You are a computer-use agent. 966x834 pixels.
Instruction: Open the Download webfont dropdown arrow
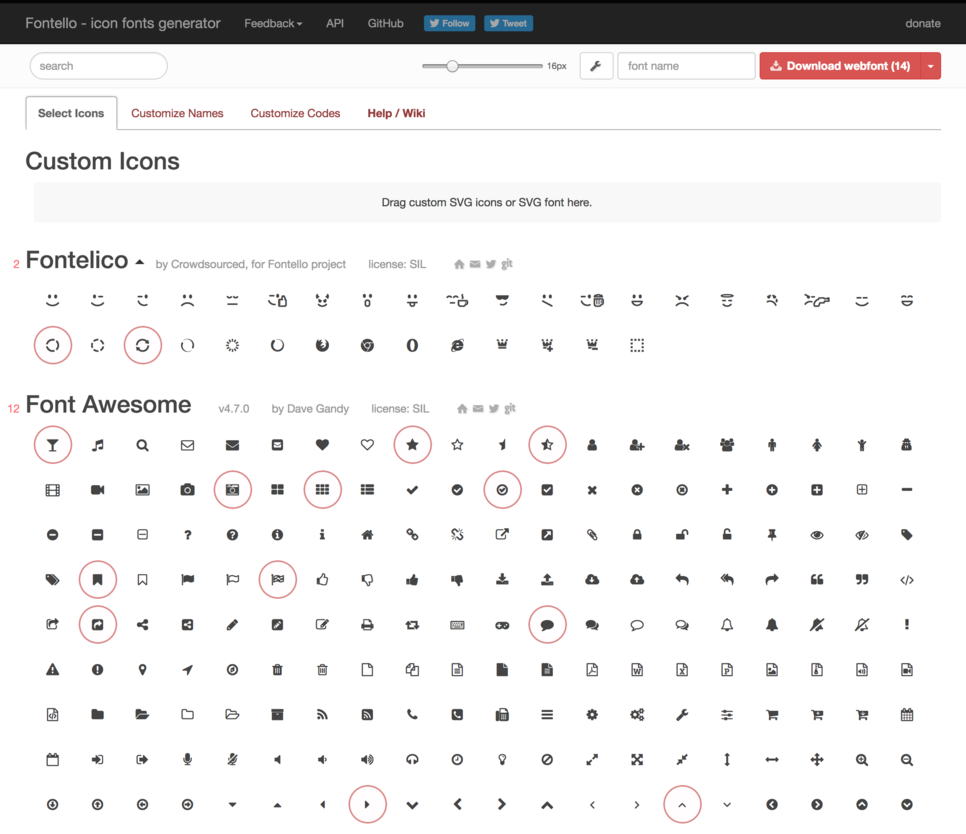[930, 66]
